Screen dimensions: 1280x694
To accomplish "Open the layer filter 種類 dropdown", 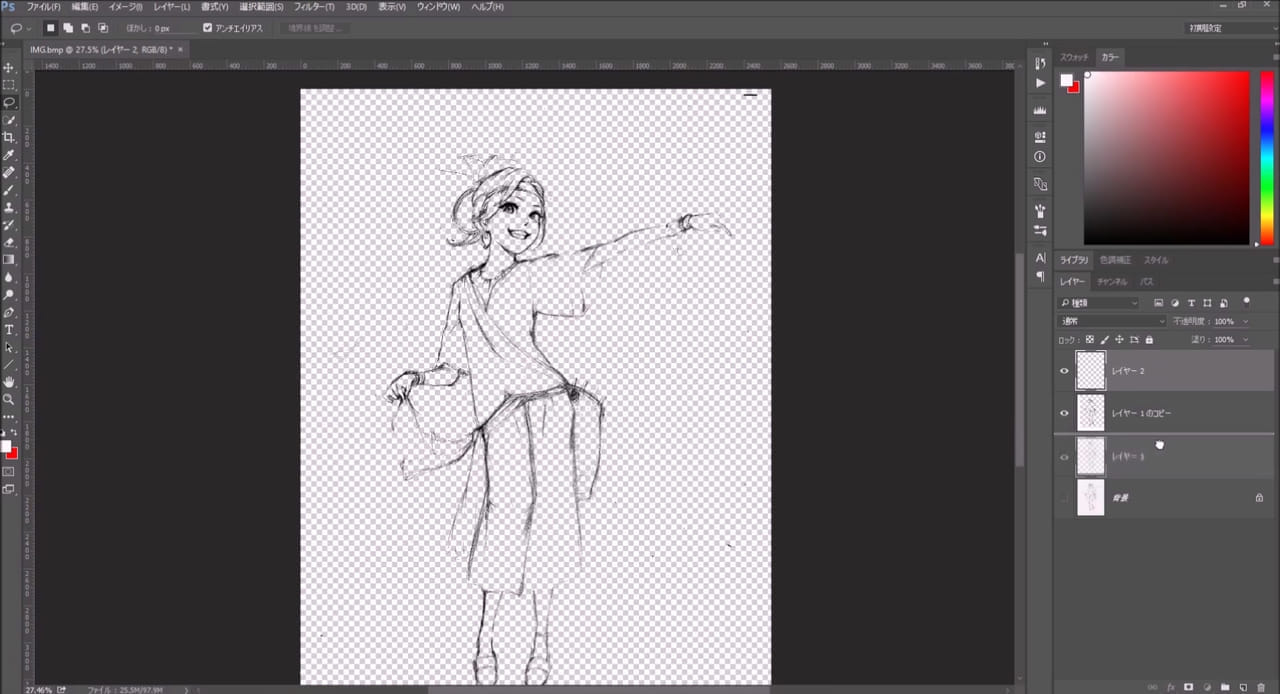I will tap(1100, 303).
